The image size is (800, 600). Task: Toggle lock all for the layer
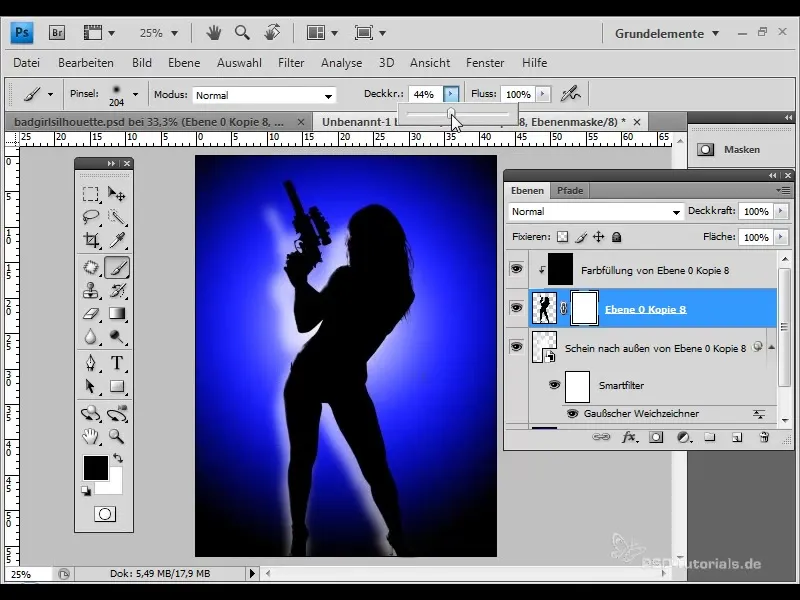click(x=616, y=237)
